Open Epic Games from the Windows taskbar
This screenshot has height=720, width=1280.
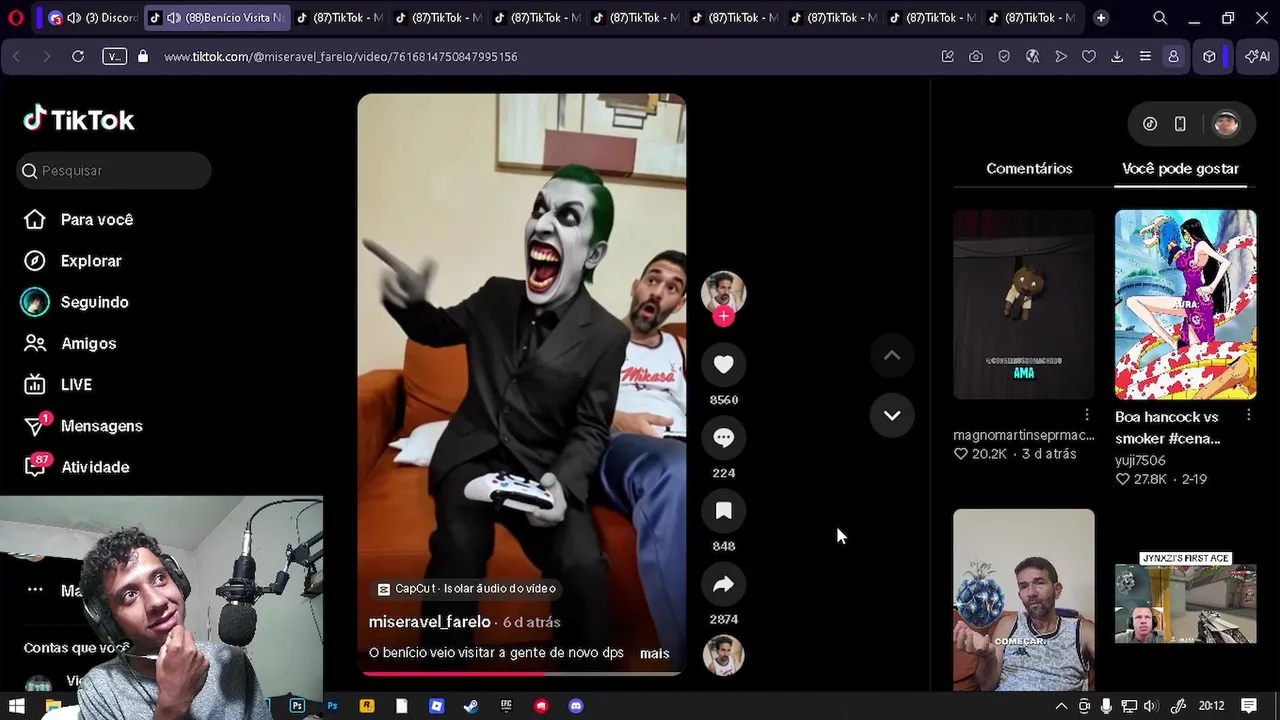pyautogui.click(x=506, y=706)
